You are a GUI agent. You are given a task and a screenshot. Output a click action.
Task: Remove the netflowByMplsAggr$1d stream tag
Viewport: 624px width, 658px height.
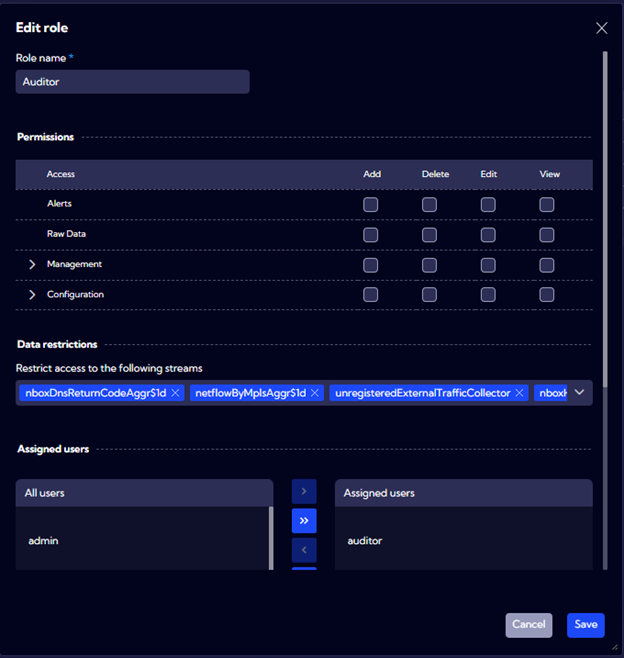pyautogui.click(x=315, y=393)
